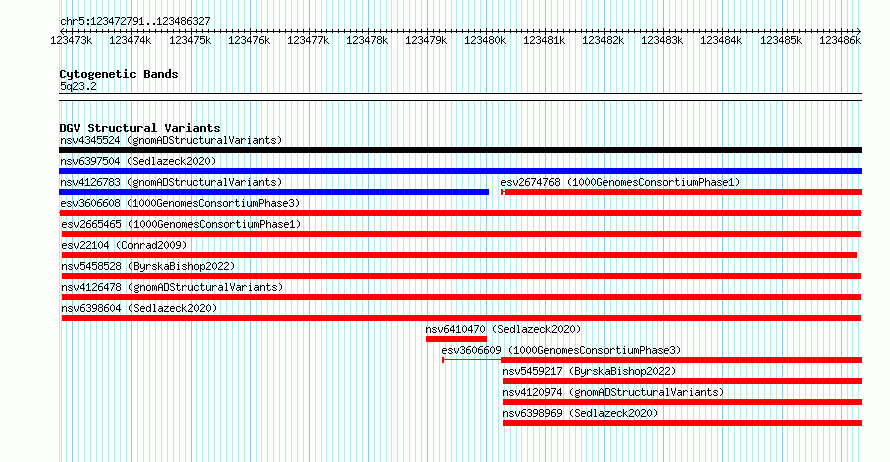Open esv3606608 1000GenomesConsortiumPhase3 label
890x462 pixels.
(180, 203)
